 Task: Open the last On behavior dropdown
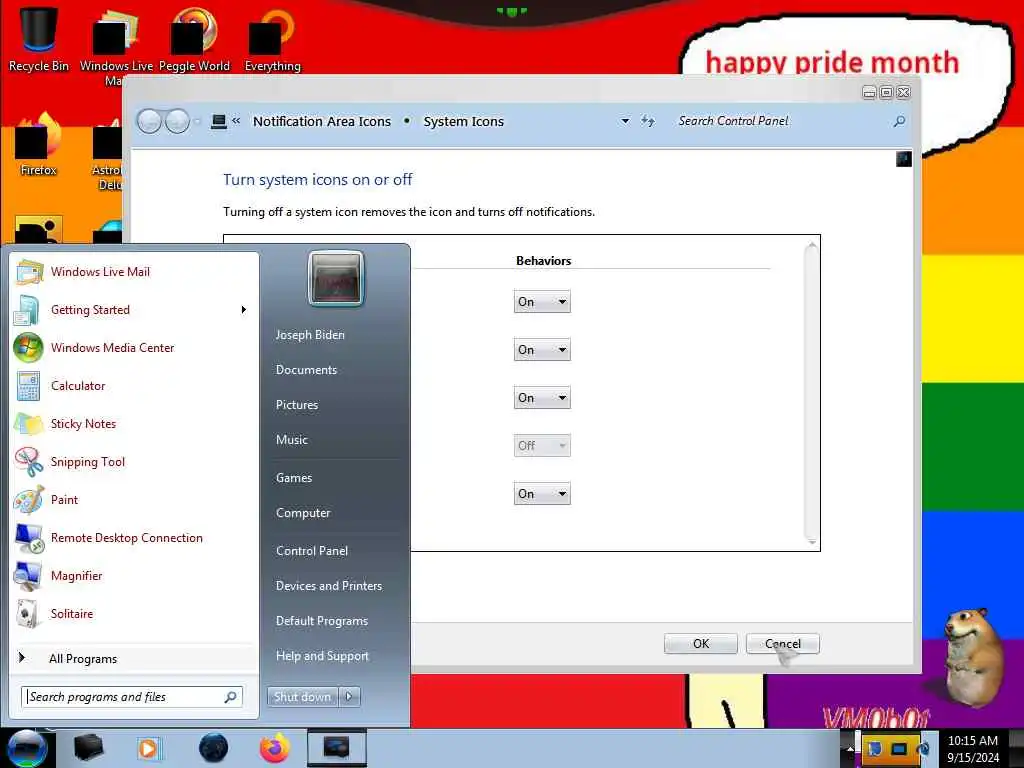(542, 494)
